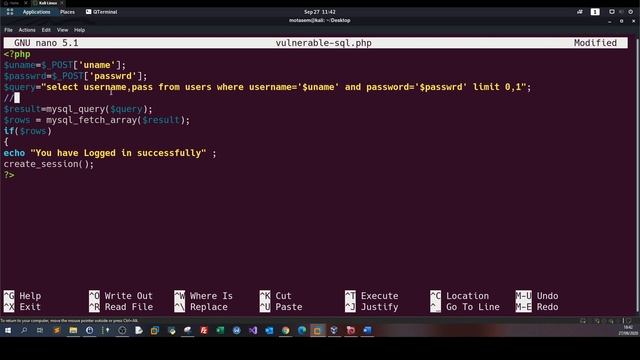This screenshot has width=640, height=360.
Task: Click the nano Go To Line shortcut
Action: tap(465, 307)
